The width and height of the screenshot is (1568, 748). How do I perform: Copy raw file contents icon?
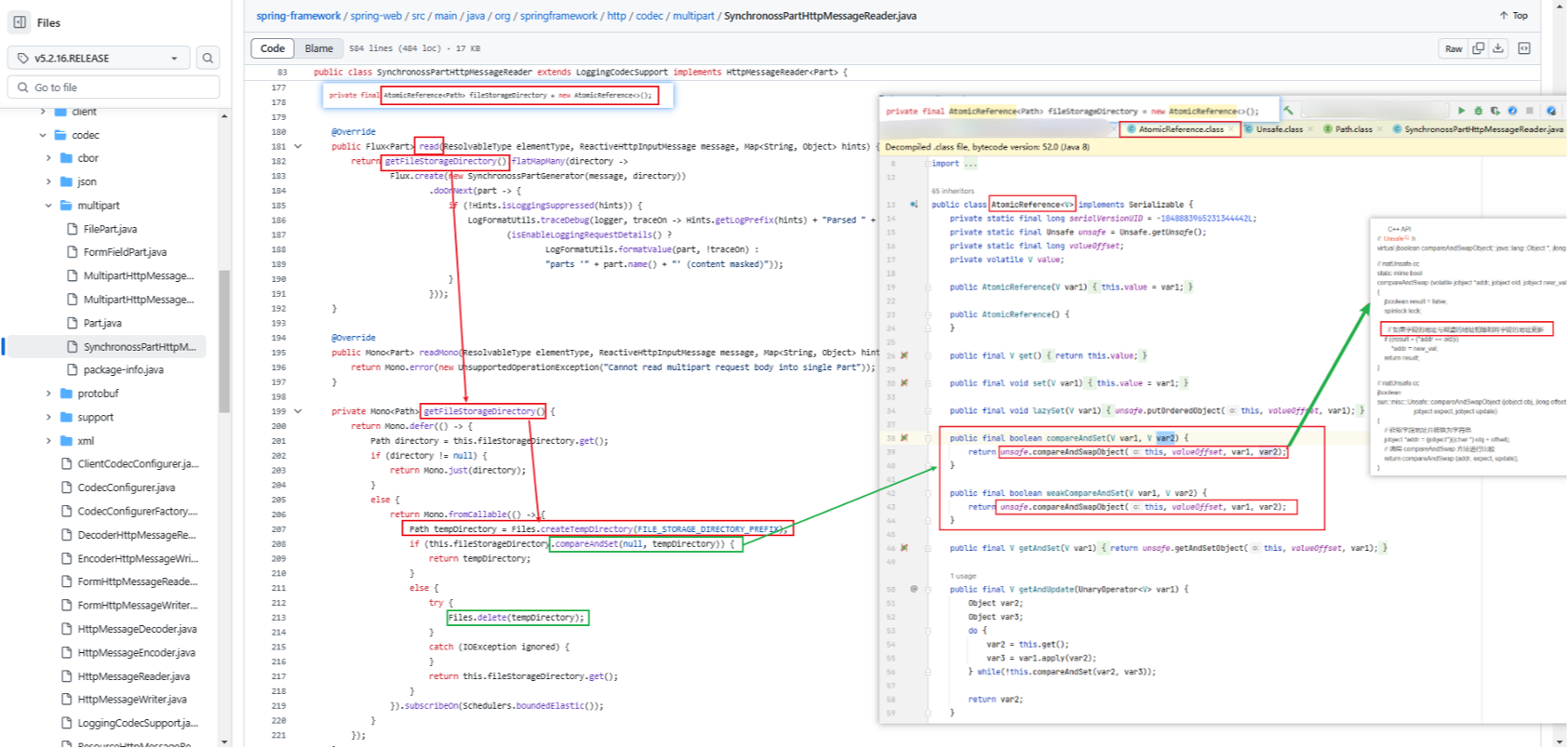(1478, 48)
